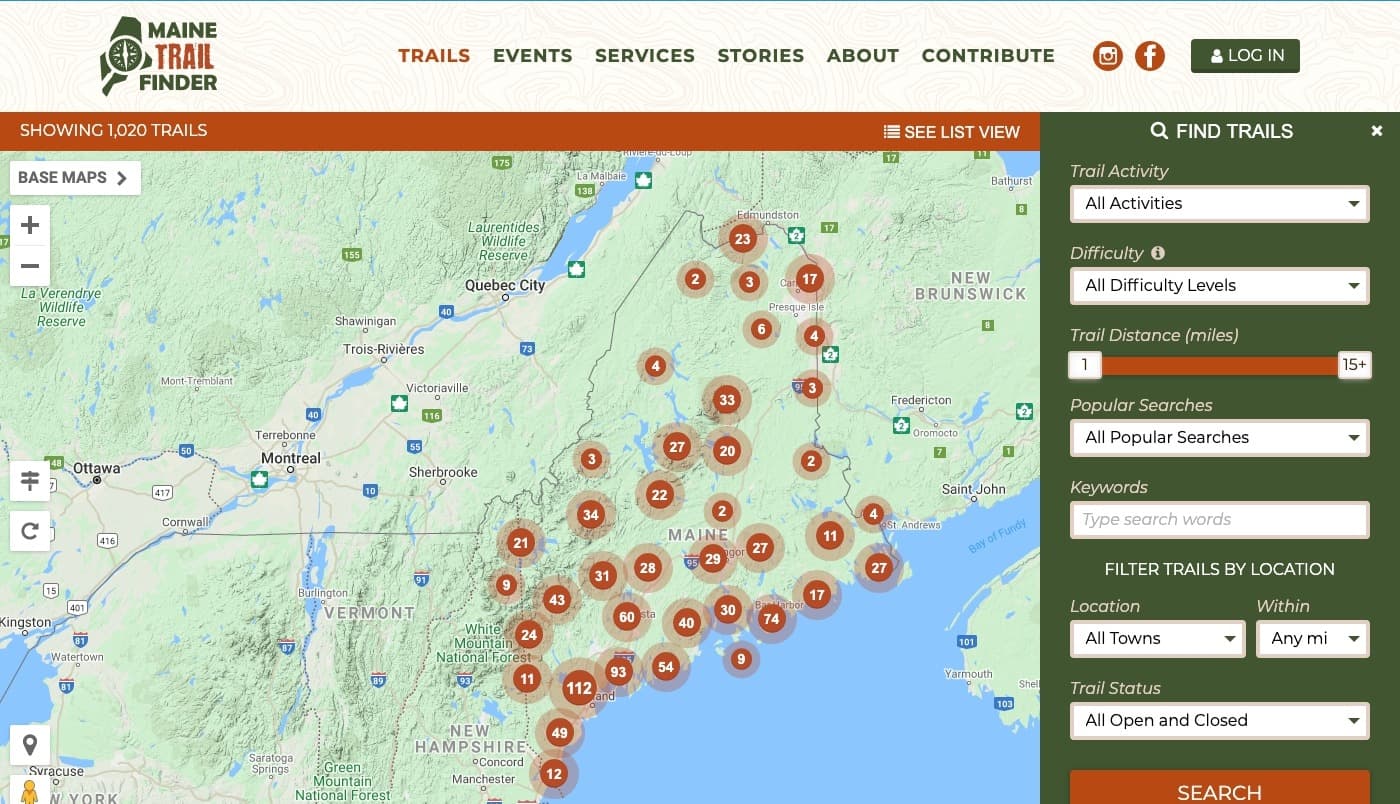Zoom in on the map
1400x804 pixels.
30,225
